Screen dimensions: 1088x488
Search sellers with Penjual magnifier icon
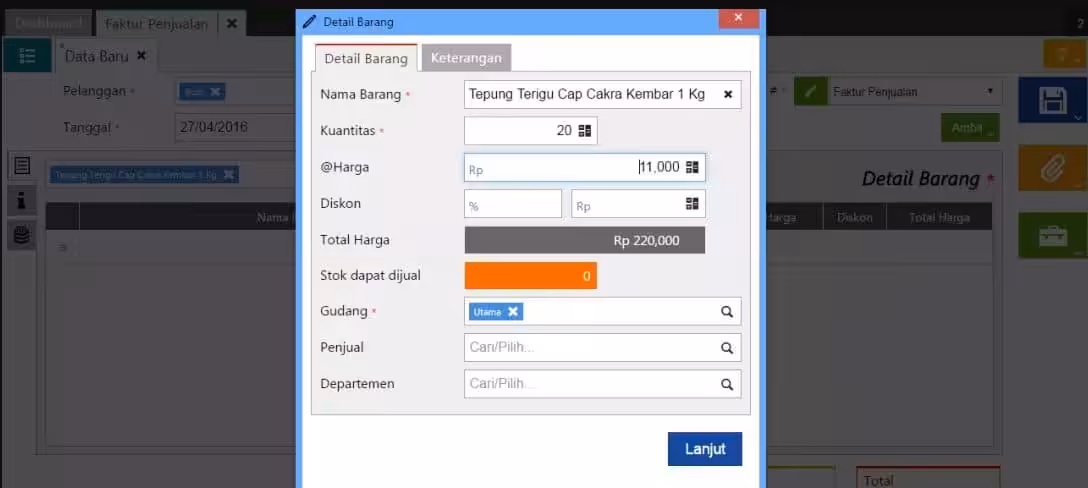[x=726, y=348]
